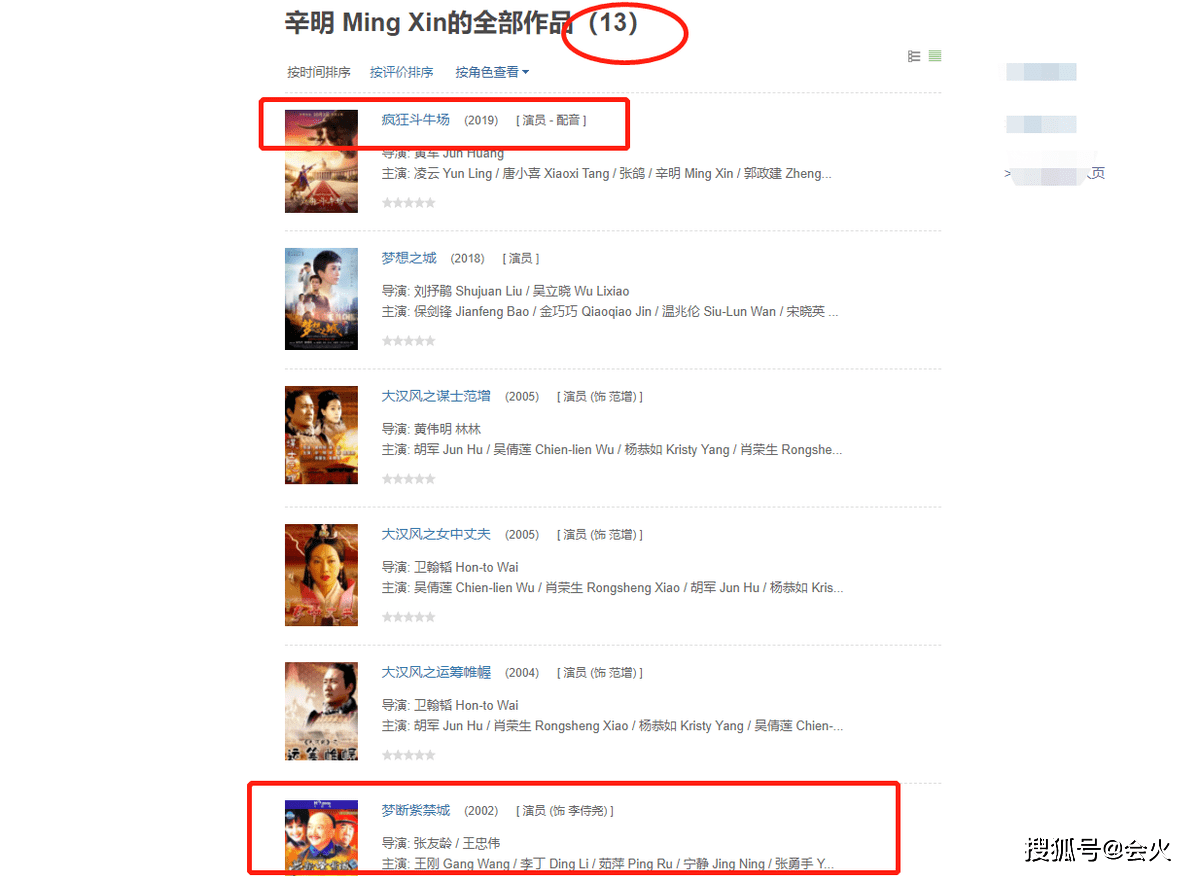
Task: Open the 梦想之城 title link
Action: pos(409,258)
